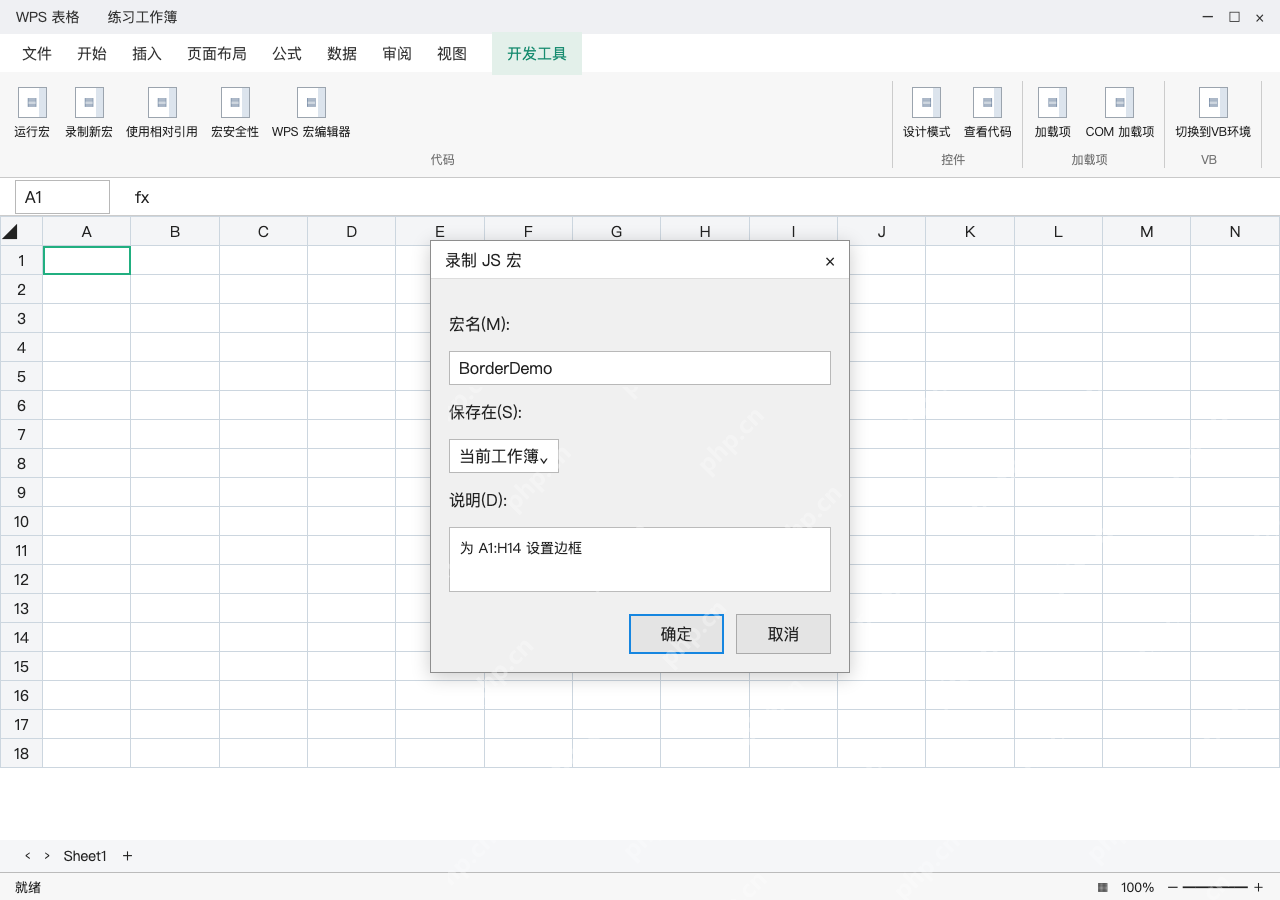This screenshot has width=1280, height=900.
Task: Go to the previous sheet arrow
Action: click(x=28, y=856)
